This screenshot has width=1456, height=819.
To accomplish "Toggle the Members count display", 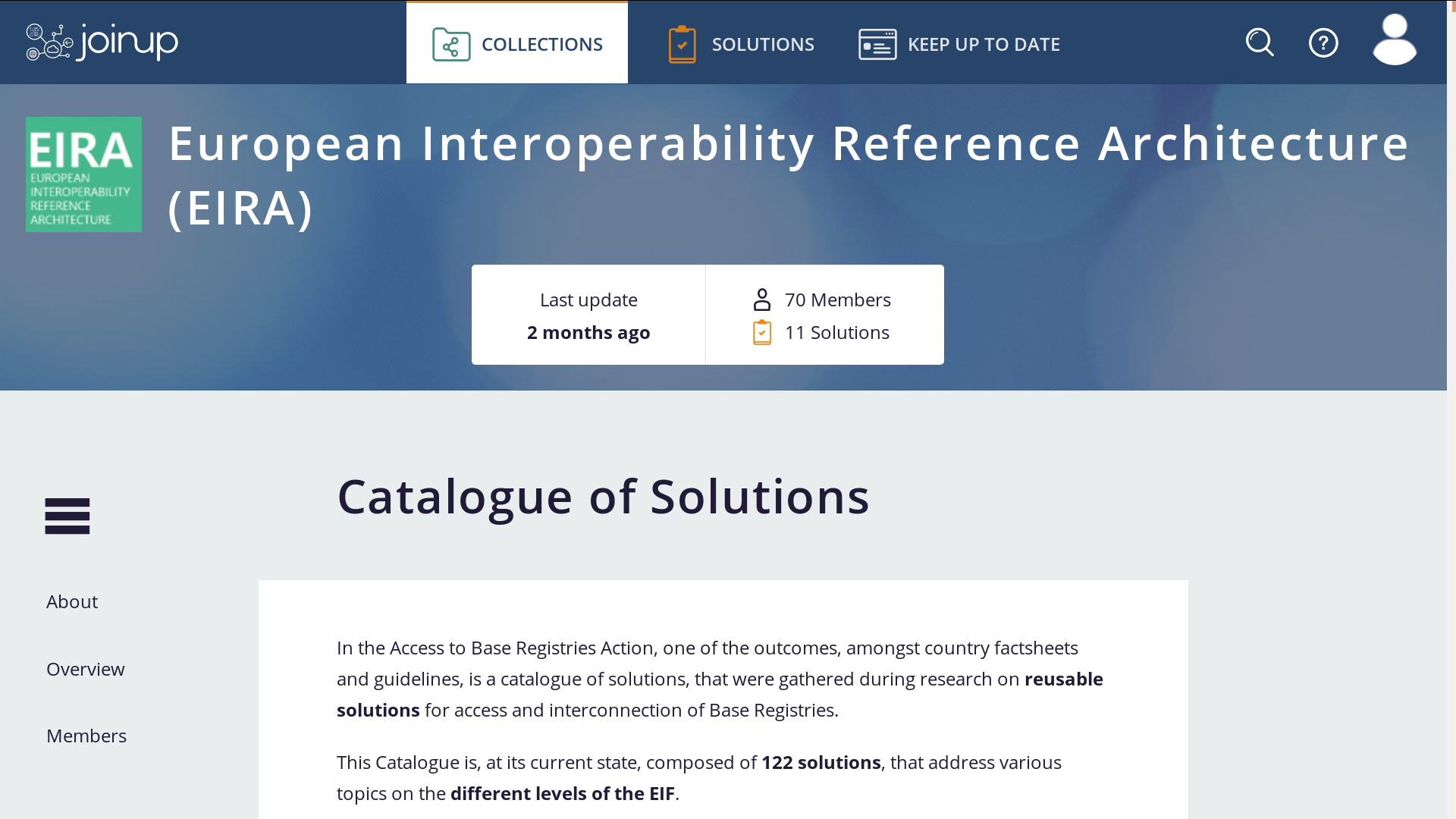I will click(838, 299).
